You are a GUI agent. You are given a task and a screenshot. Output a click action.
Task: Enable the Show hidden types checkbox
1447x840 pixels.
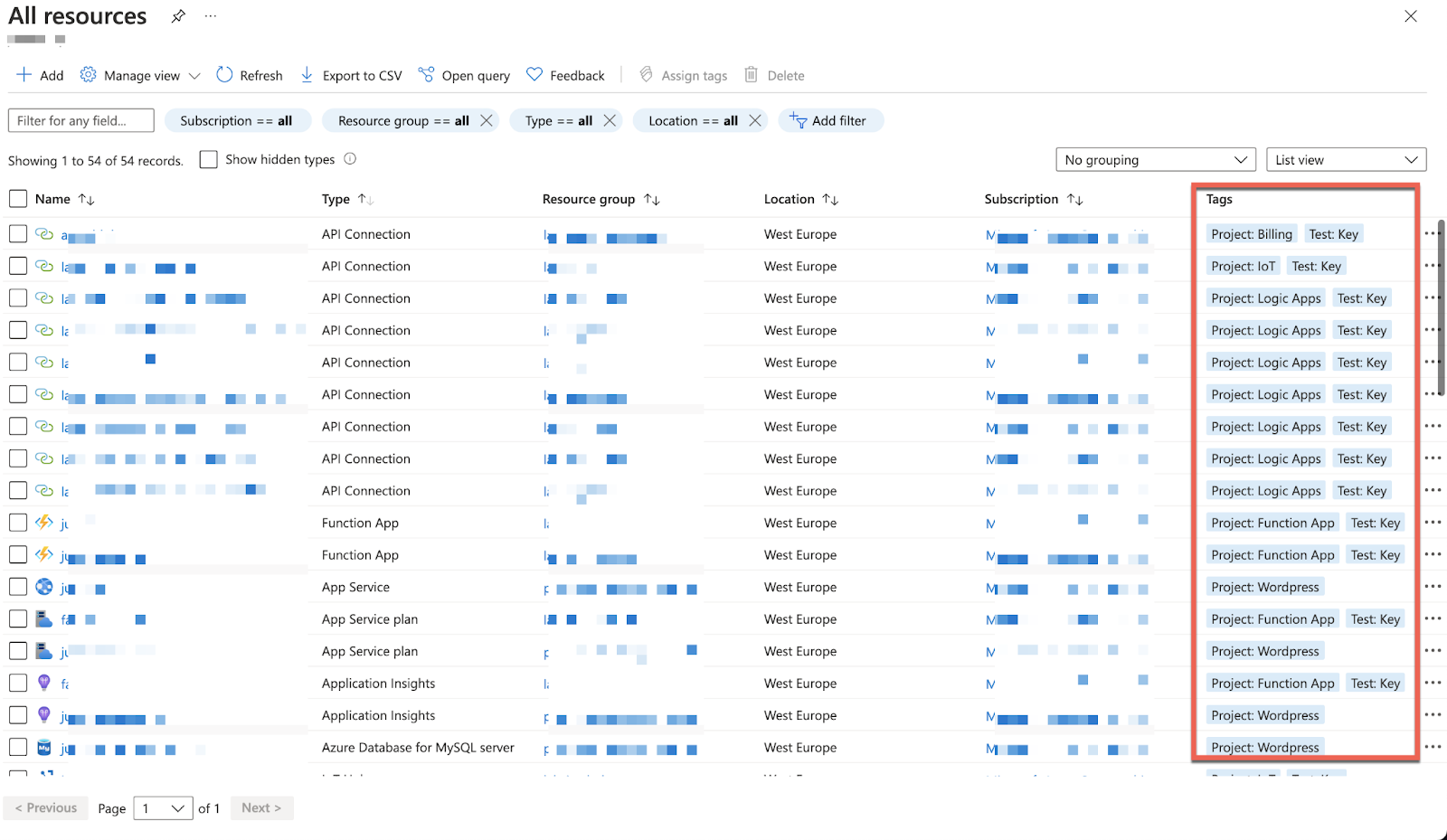point(208,158)
